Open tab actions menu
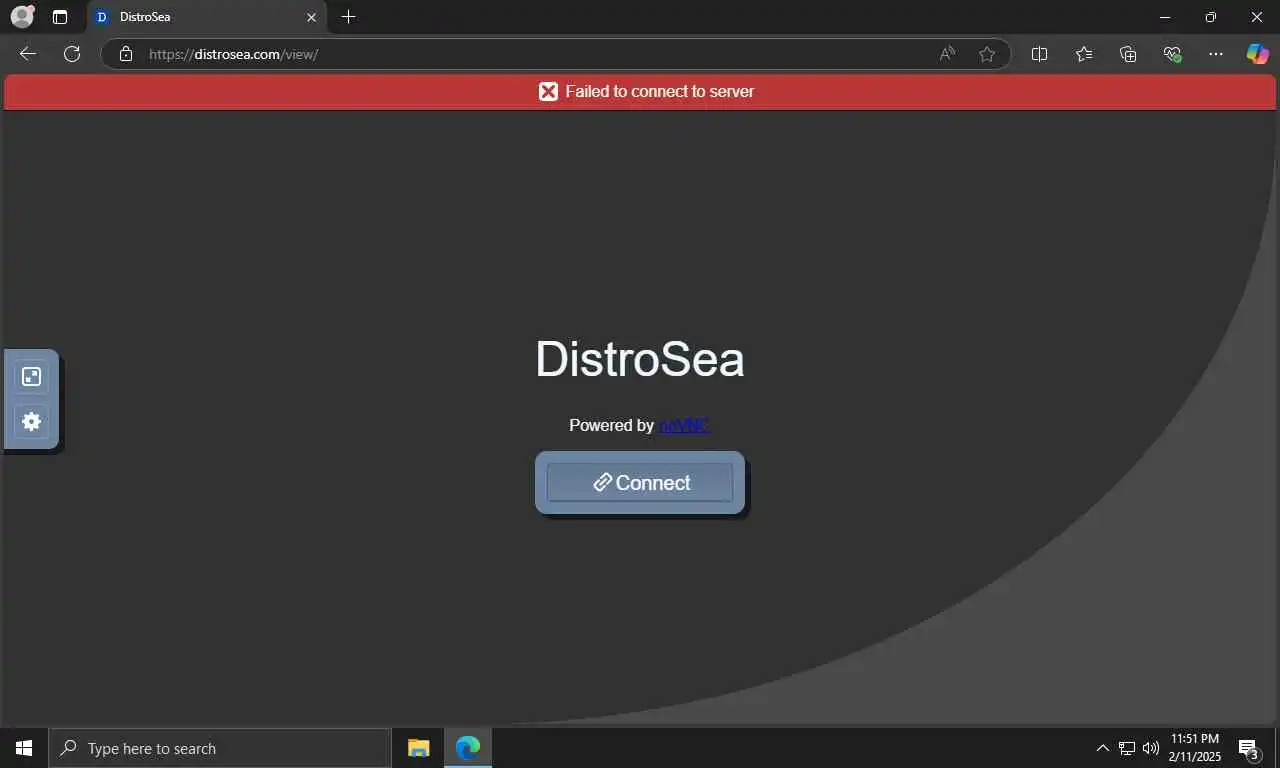Screen dimensions: 1280x768 pyautogui.click(x=60, y=17)
